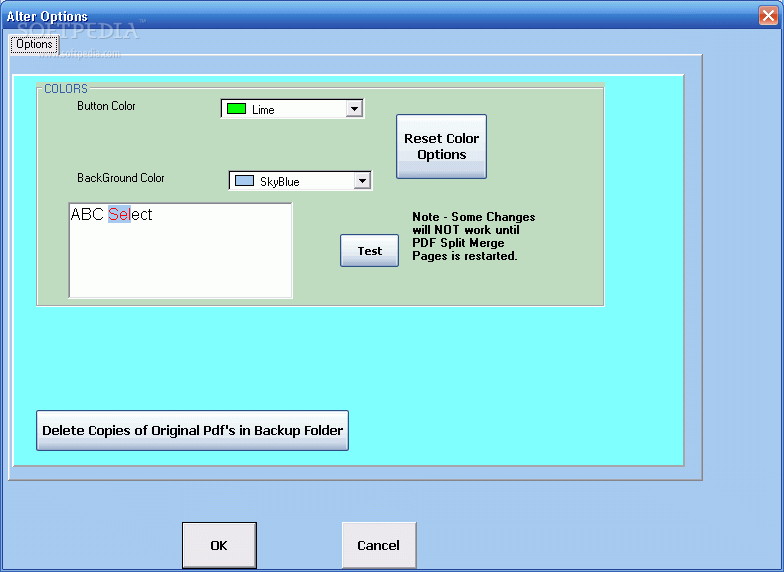This screenshot has height=572, width=784.
Task: Expand the BackGround Color dropdown arrow
Action: 362,180
